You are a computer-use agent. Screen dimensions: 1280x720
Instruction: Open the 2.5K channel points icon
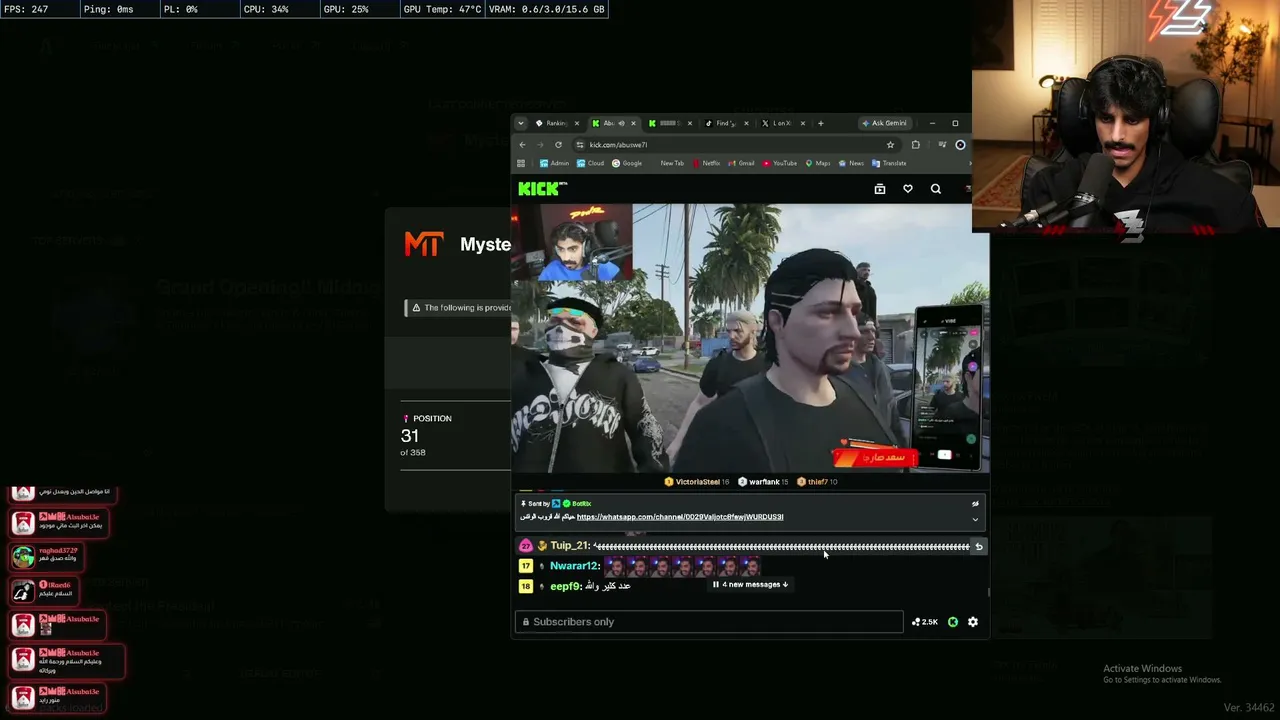925,622
